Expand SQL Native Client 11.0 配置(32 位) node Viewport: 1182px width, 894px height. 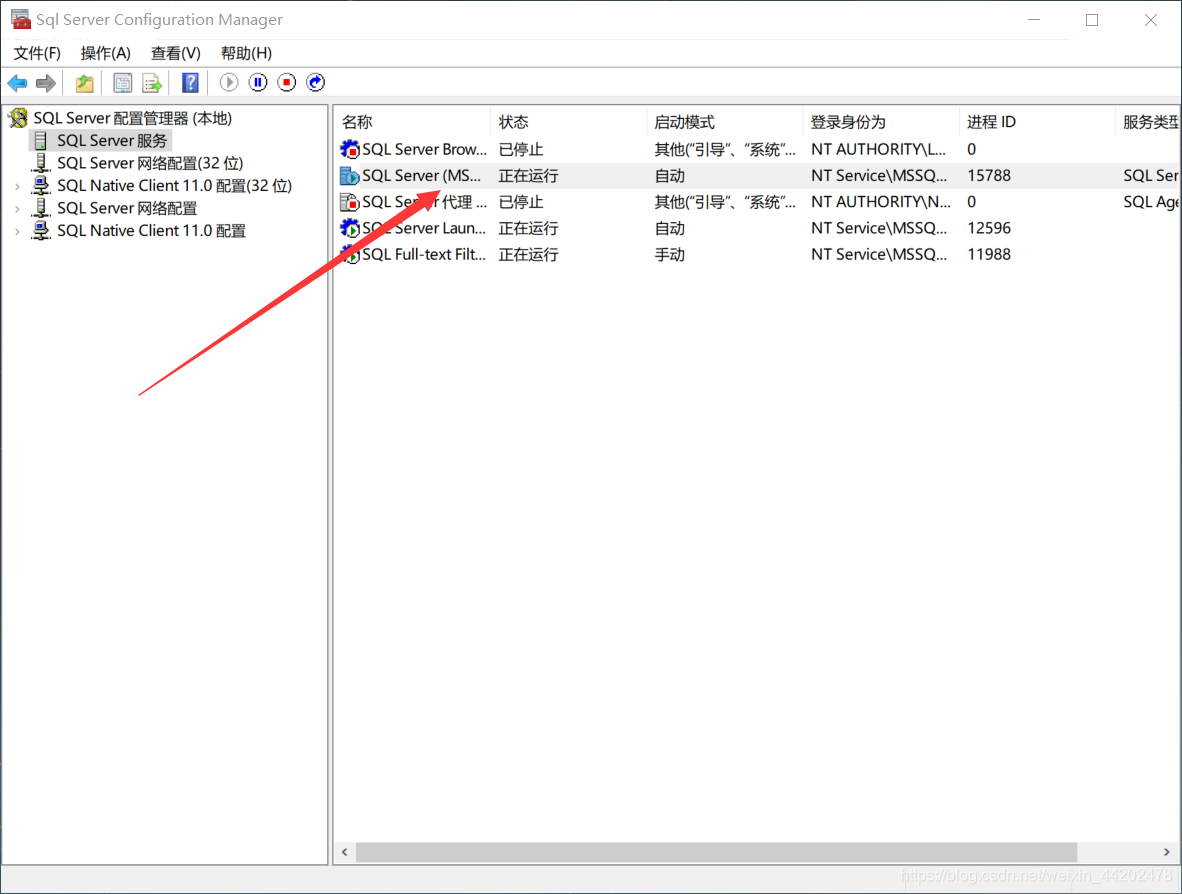pyautogui.click(x=17, y=185)
